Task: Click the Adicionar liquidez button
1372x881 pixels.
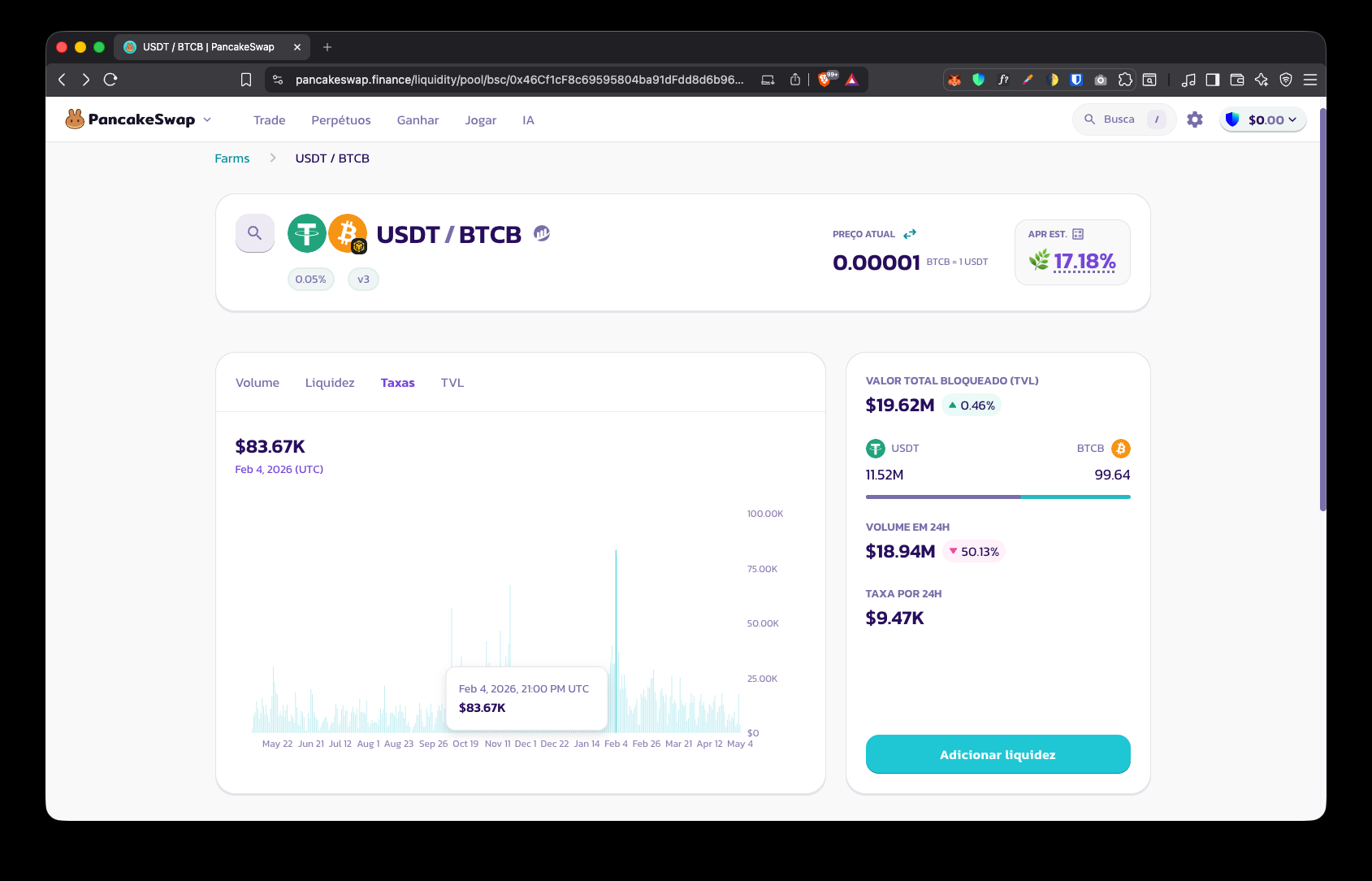Action: click(998, 754)
